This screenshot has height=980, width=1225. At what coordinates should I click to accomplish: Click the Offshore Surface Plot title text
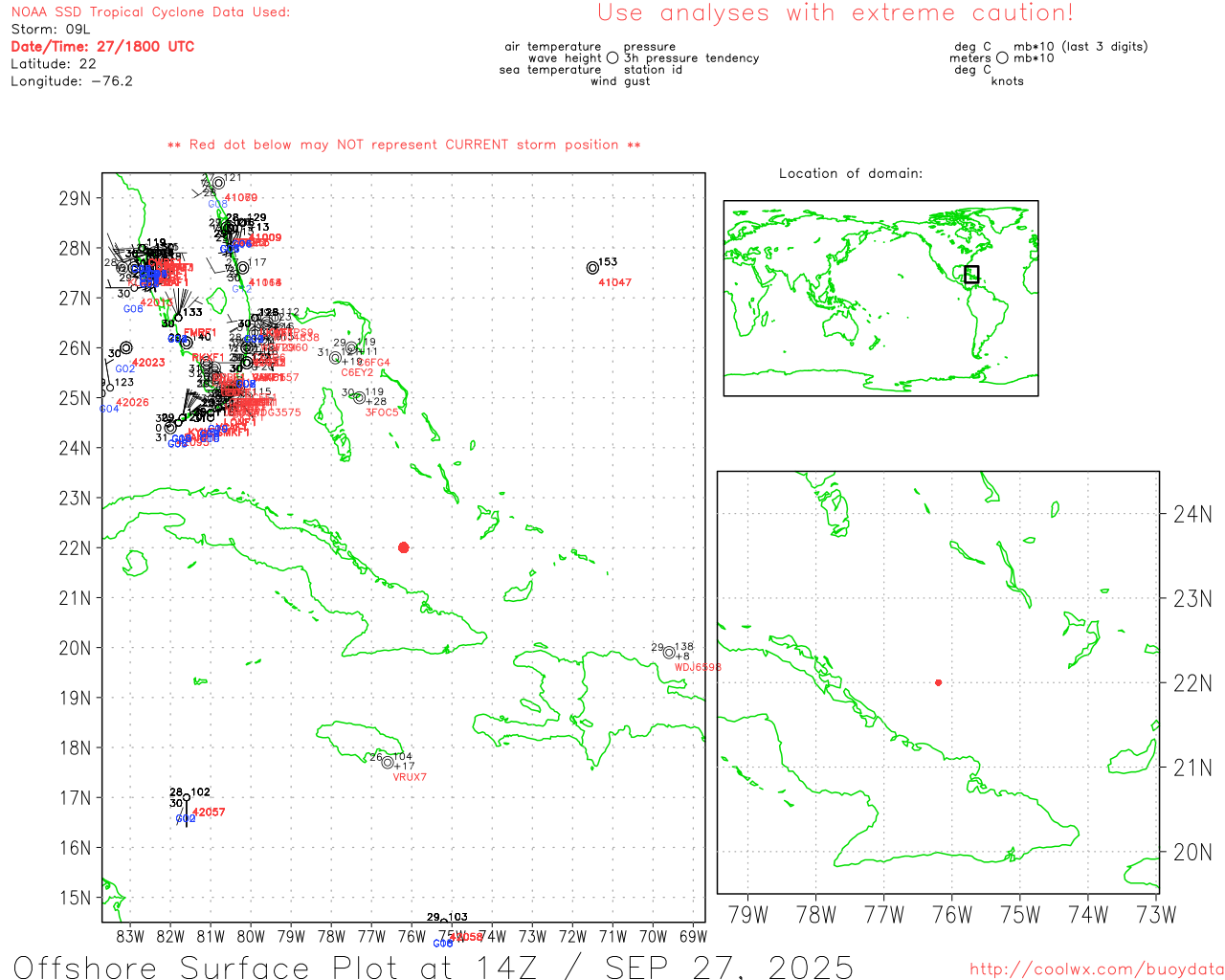point(434,967)
